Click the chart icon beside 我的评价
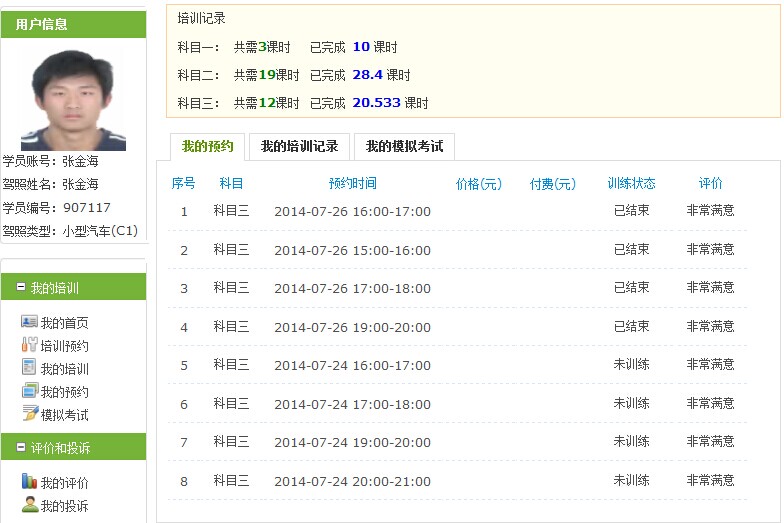This screenshot has height=523, width=784. 29,482
